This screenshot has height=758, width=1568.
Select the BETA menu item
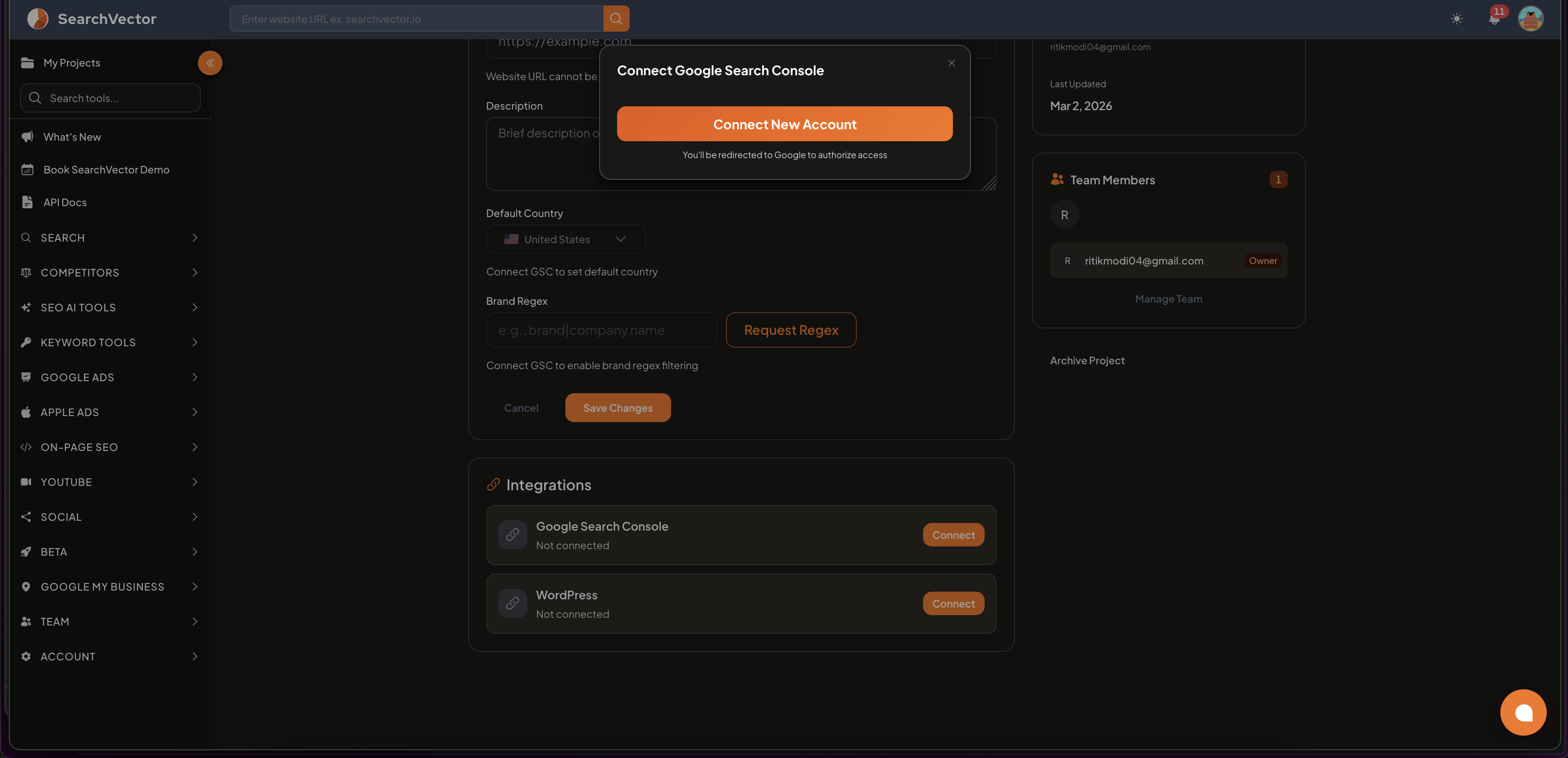point(111,552)
